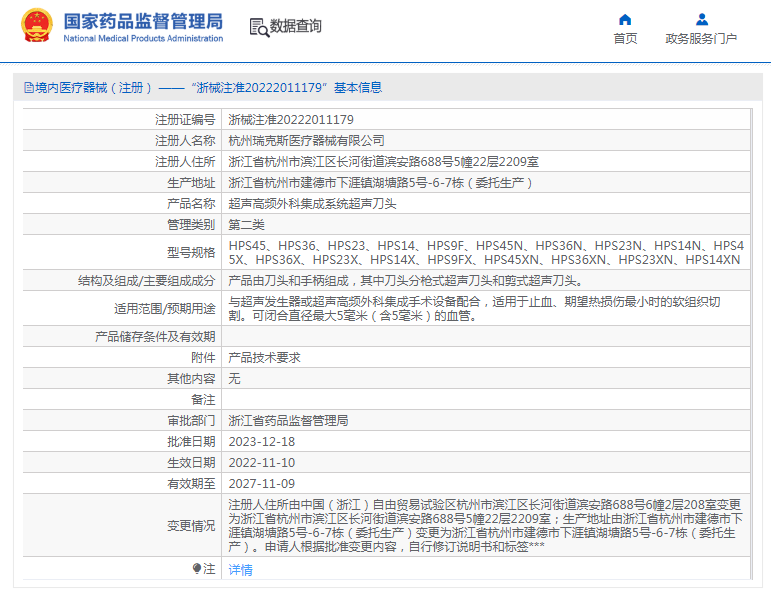Click the 产品名称 label

point(191,204)
